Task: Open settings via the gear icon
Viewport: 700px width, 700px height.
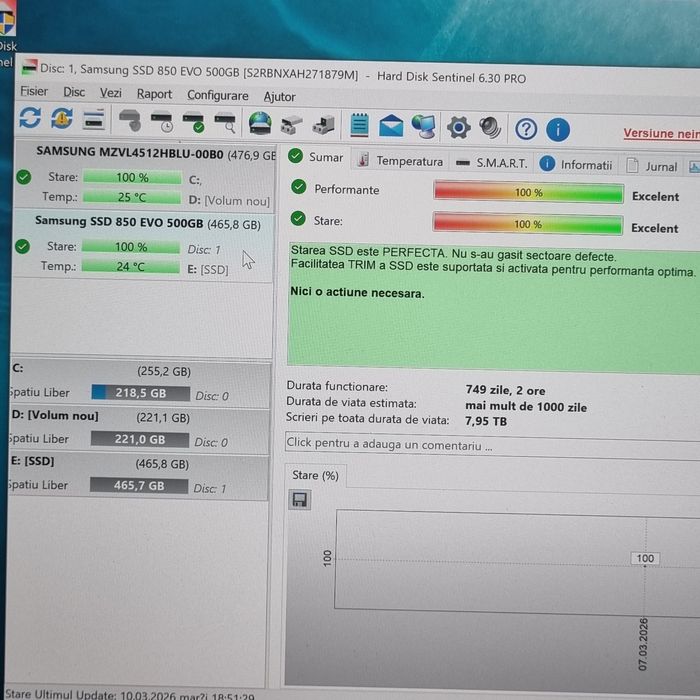Action: (x=458, y=128)
